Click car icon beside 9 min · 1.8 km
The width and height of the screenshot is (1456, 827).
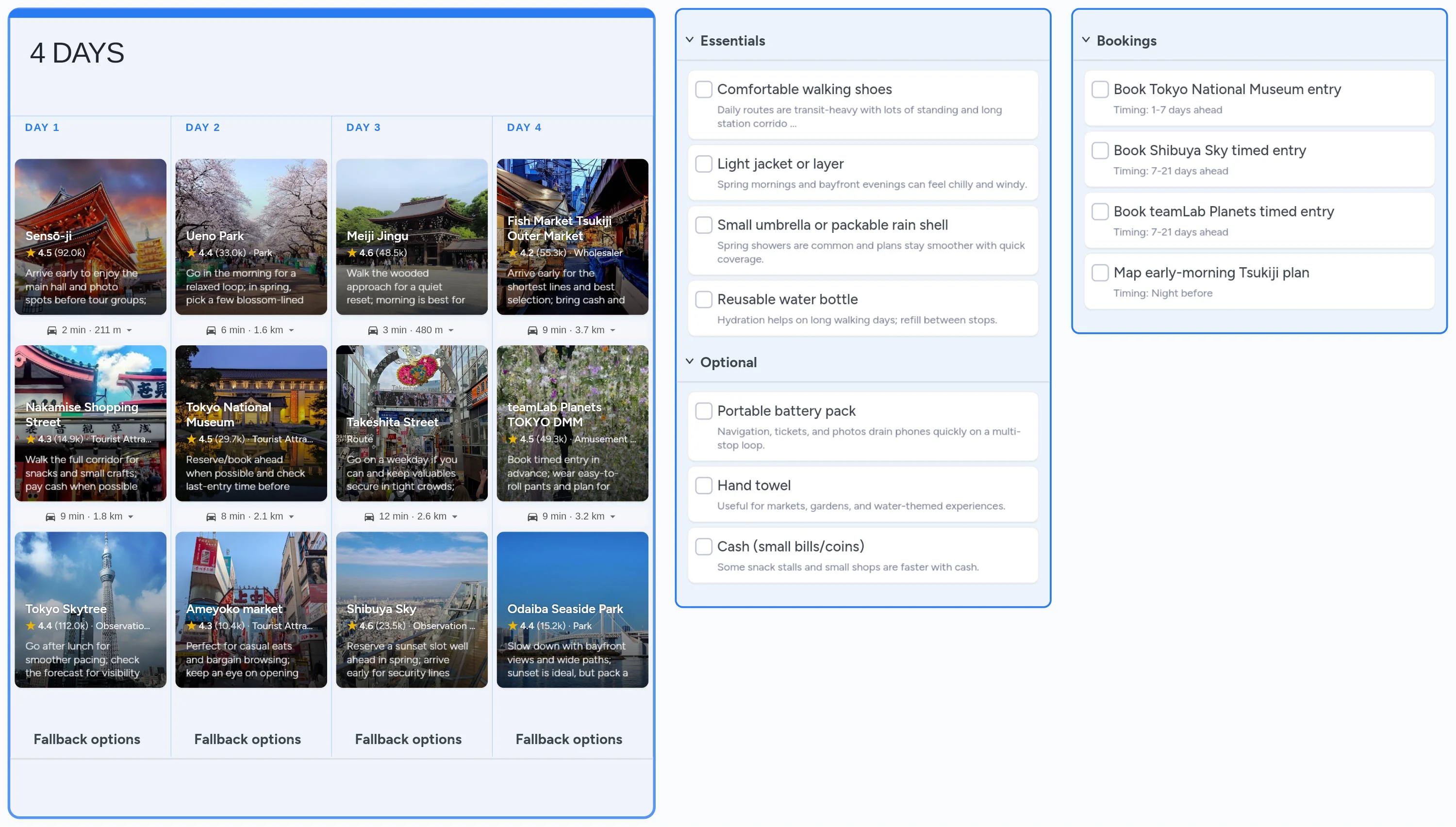(x=50, y=516)
